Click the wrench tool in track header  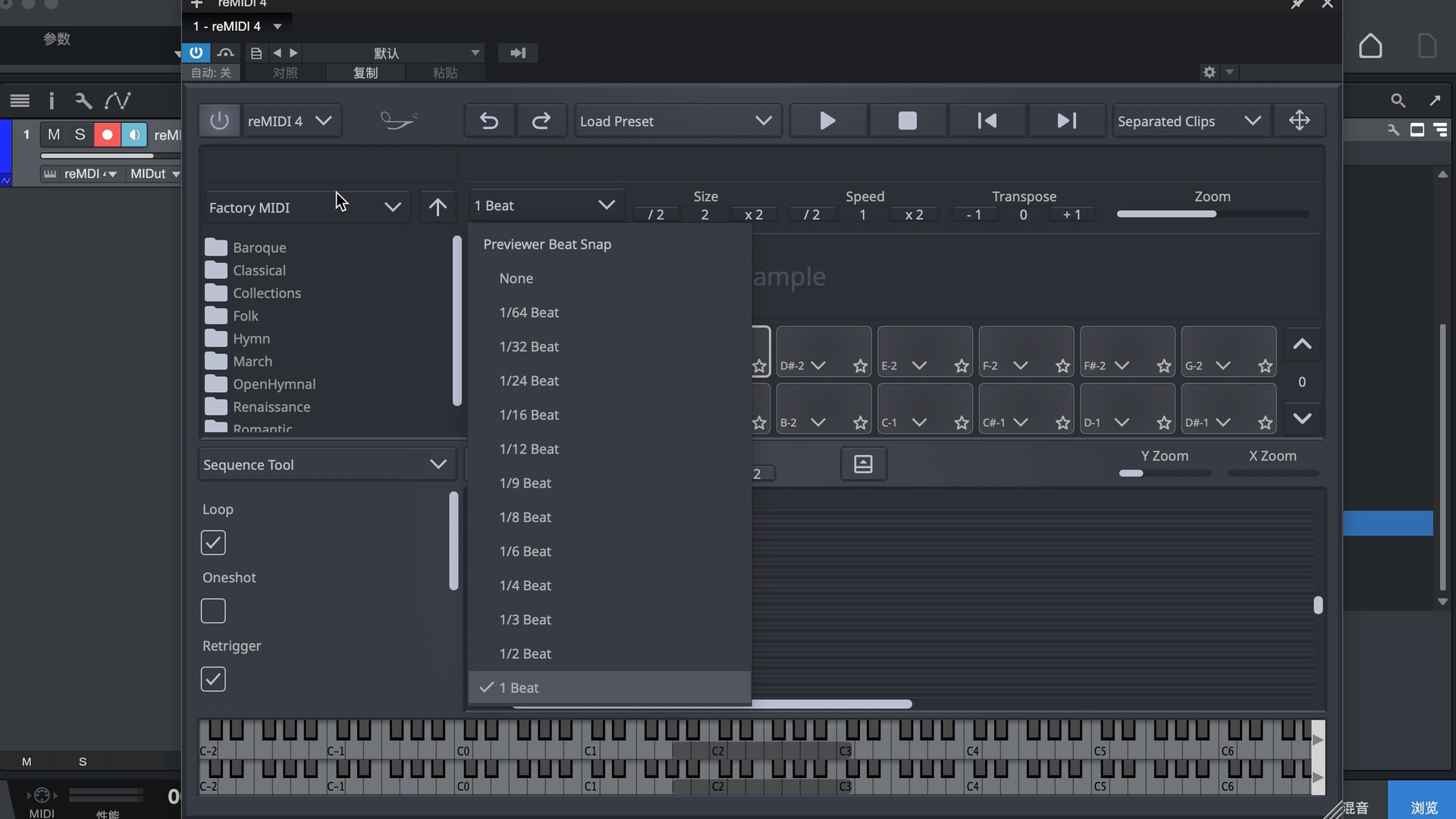coord(83,100)
